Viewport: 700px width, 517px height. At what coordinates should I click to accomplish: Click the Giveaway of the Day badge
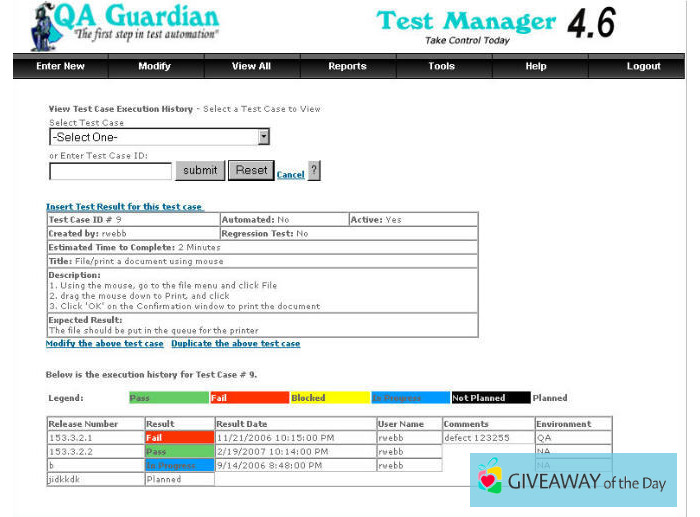(574, 480)
